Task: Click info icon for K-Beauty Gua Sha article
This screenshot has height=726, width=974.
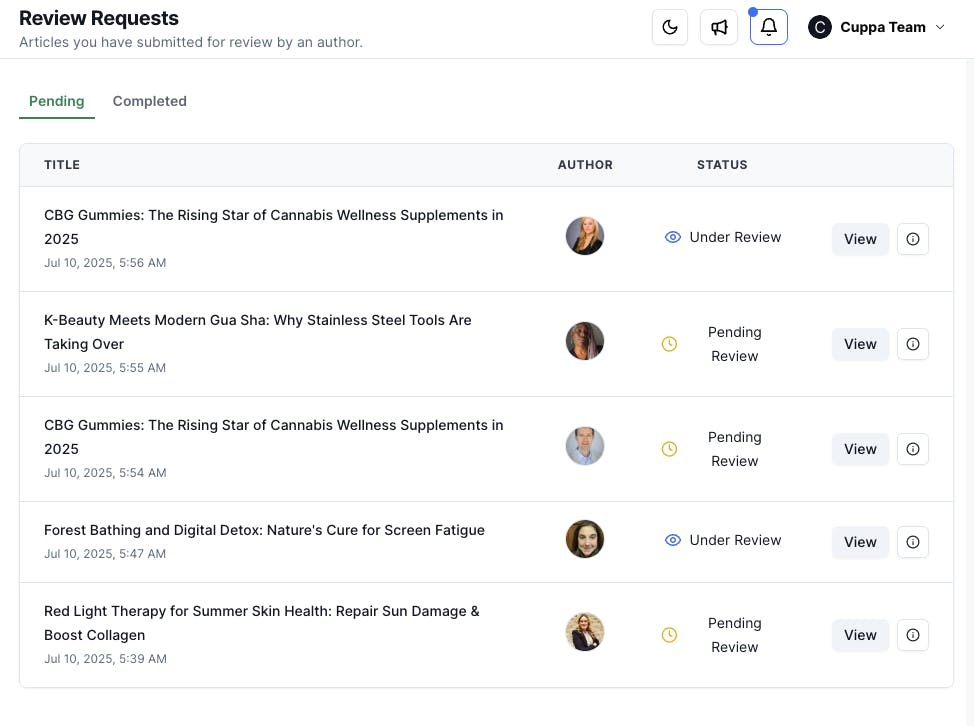Action: (912, 344)
